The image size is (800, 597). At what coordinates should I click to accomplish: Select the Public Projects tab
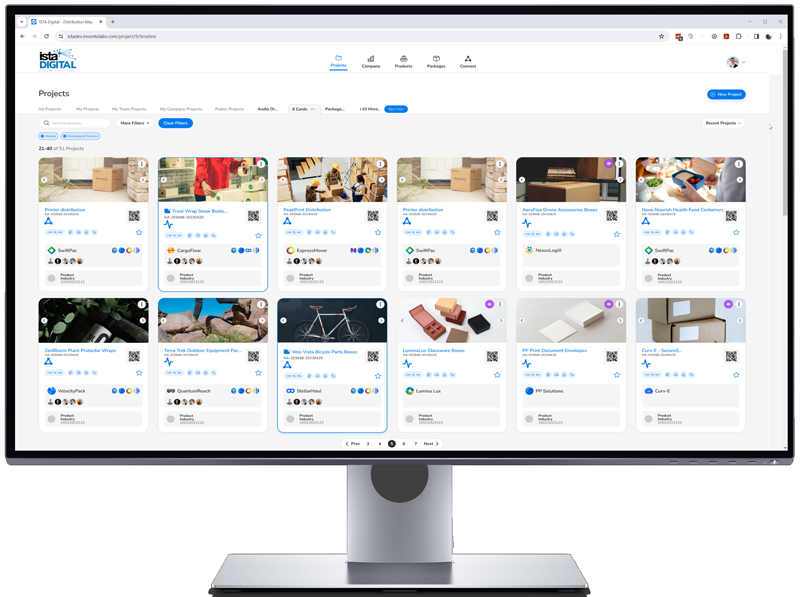click(x=229, y=109)
